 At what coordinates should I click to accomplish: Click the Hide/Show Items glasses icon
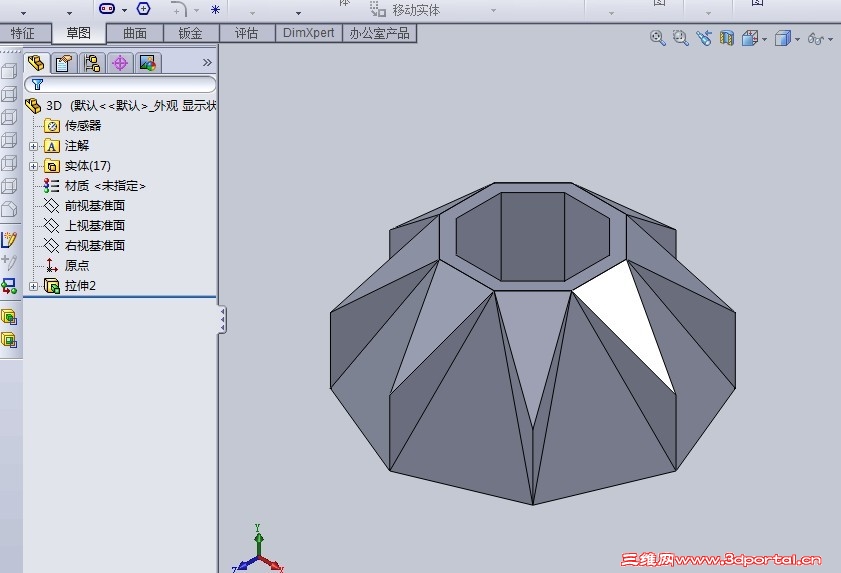816,39
